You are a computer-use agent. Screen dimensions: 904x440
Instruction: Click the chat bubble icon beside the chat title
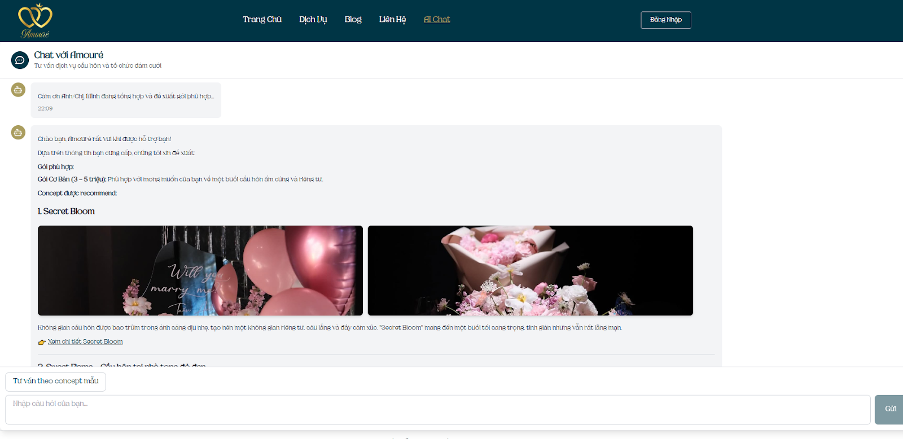click(19, 60)
